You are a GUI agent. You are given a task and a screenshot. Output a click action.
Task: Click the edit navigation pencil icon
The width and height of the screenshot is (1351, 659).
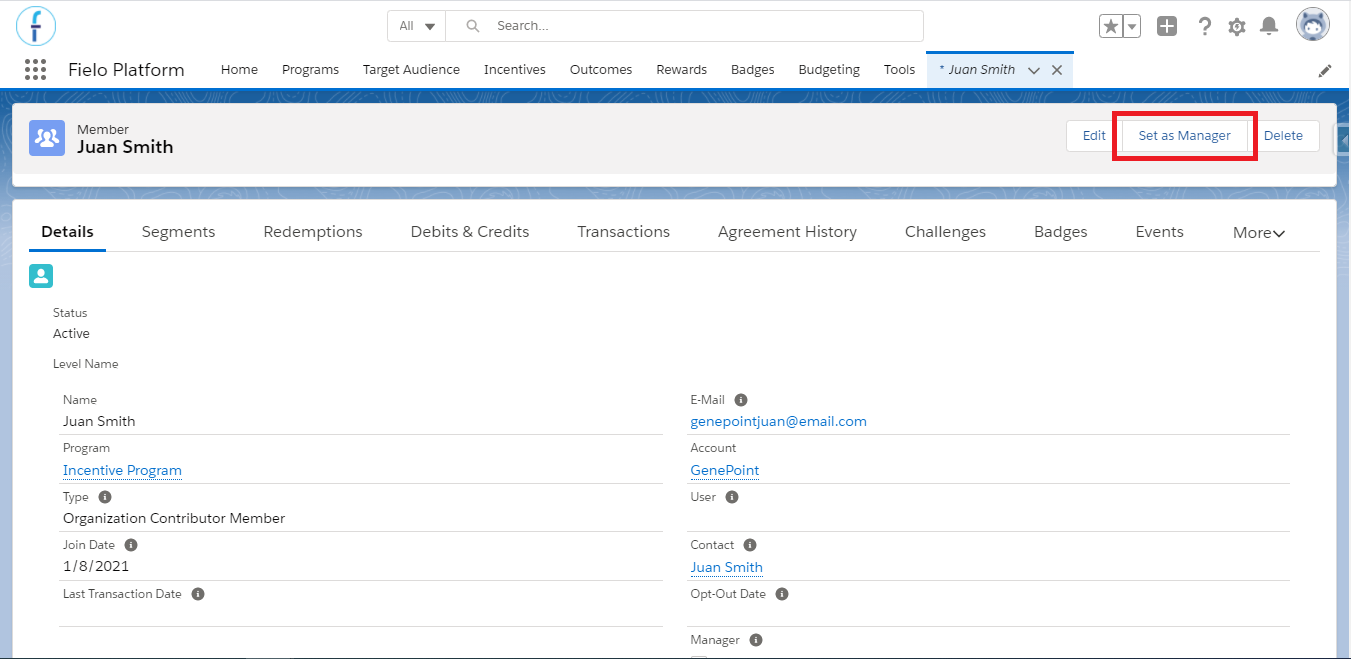1325,71
